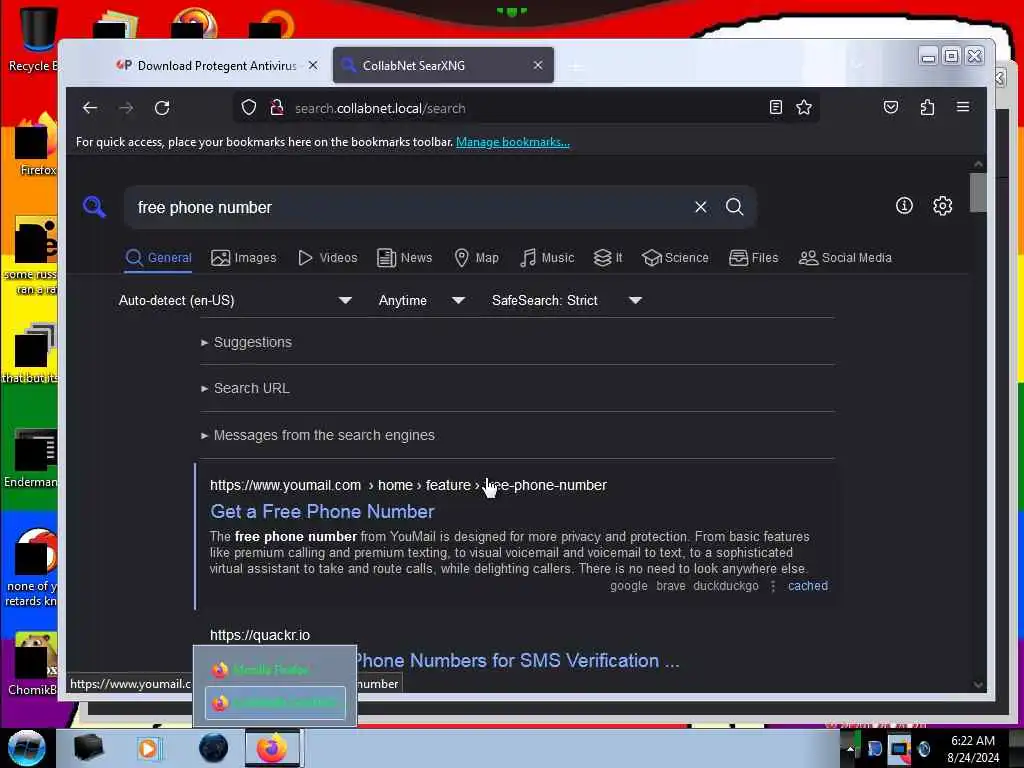
Task: Click the Manage bookmarks link
Action: tap(513, 142)
